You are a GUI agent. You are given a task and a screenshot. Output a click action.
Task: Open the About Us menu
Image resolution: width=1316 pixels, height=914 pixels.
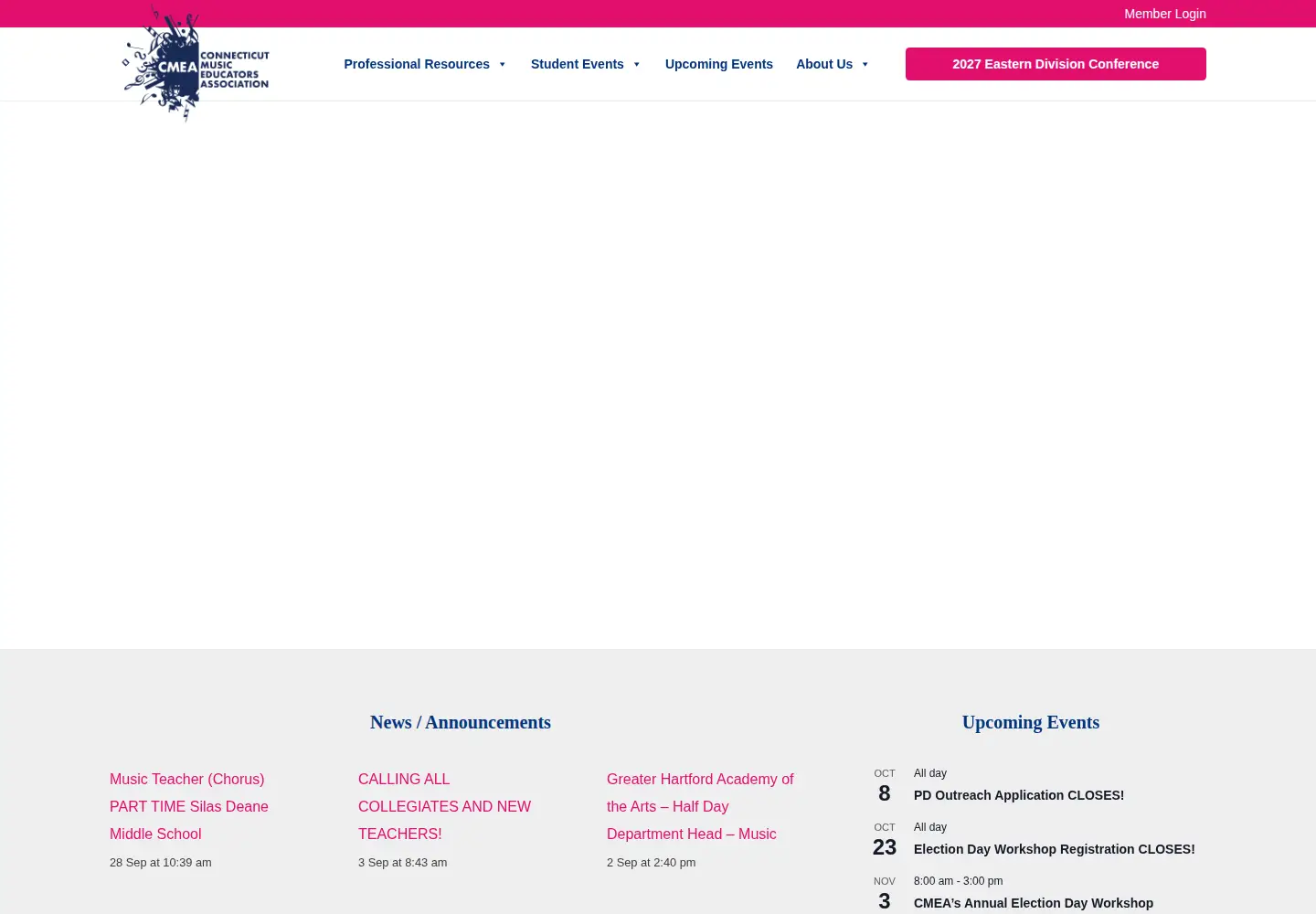(824, 64)
